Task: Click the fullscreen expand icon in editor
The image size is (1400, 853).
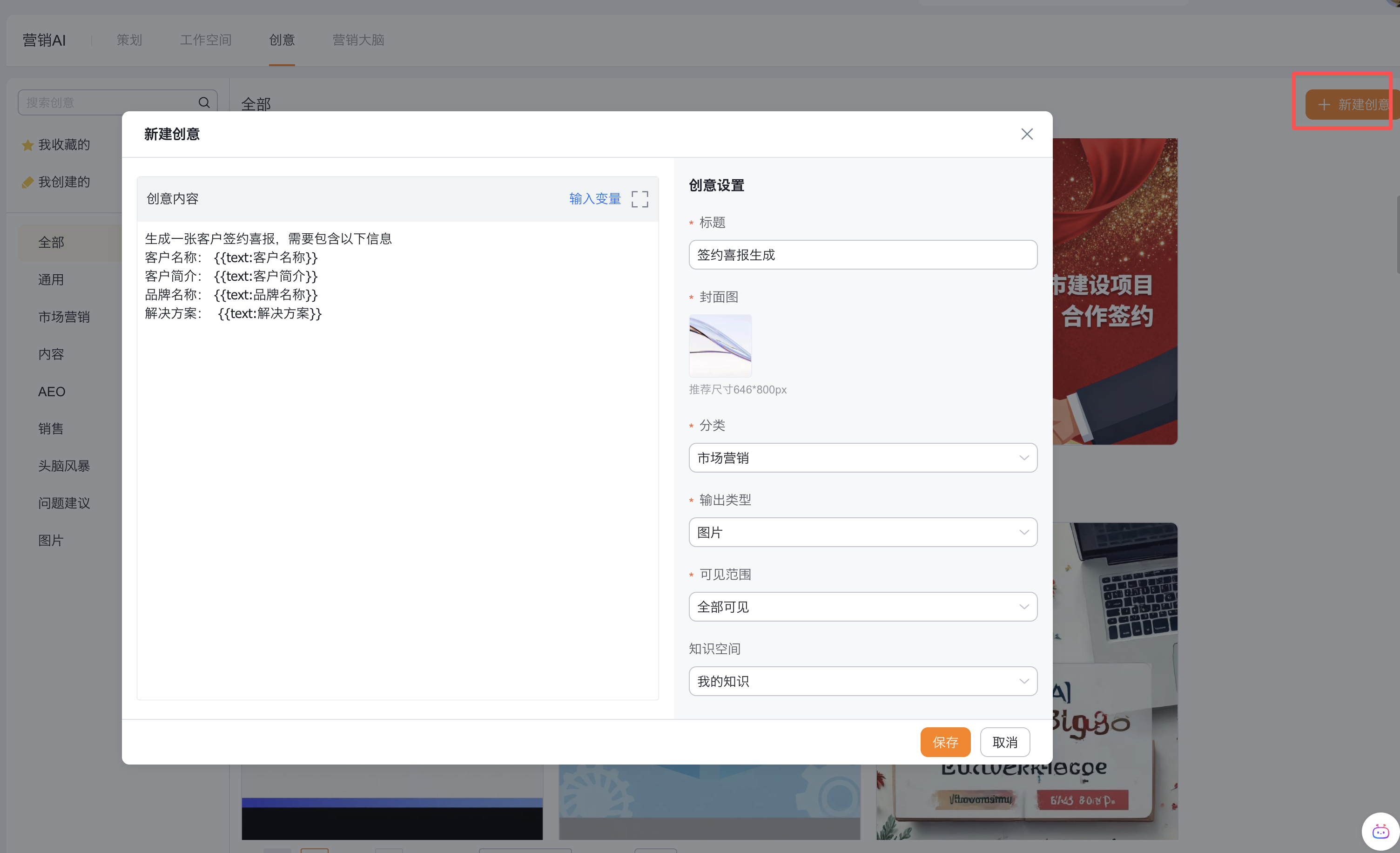Action: pos(640,199)
